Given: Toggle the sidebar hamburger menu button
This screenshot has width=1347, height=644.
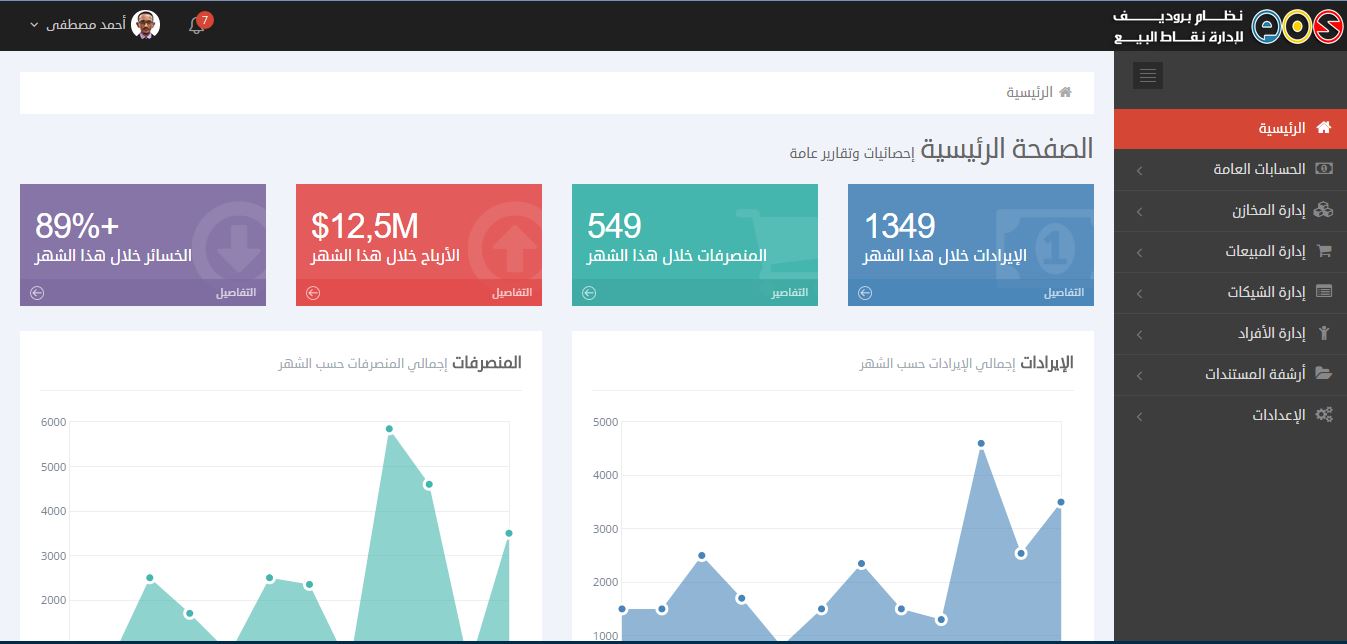Looking at the screenshot, I should point(1147,76).
